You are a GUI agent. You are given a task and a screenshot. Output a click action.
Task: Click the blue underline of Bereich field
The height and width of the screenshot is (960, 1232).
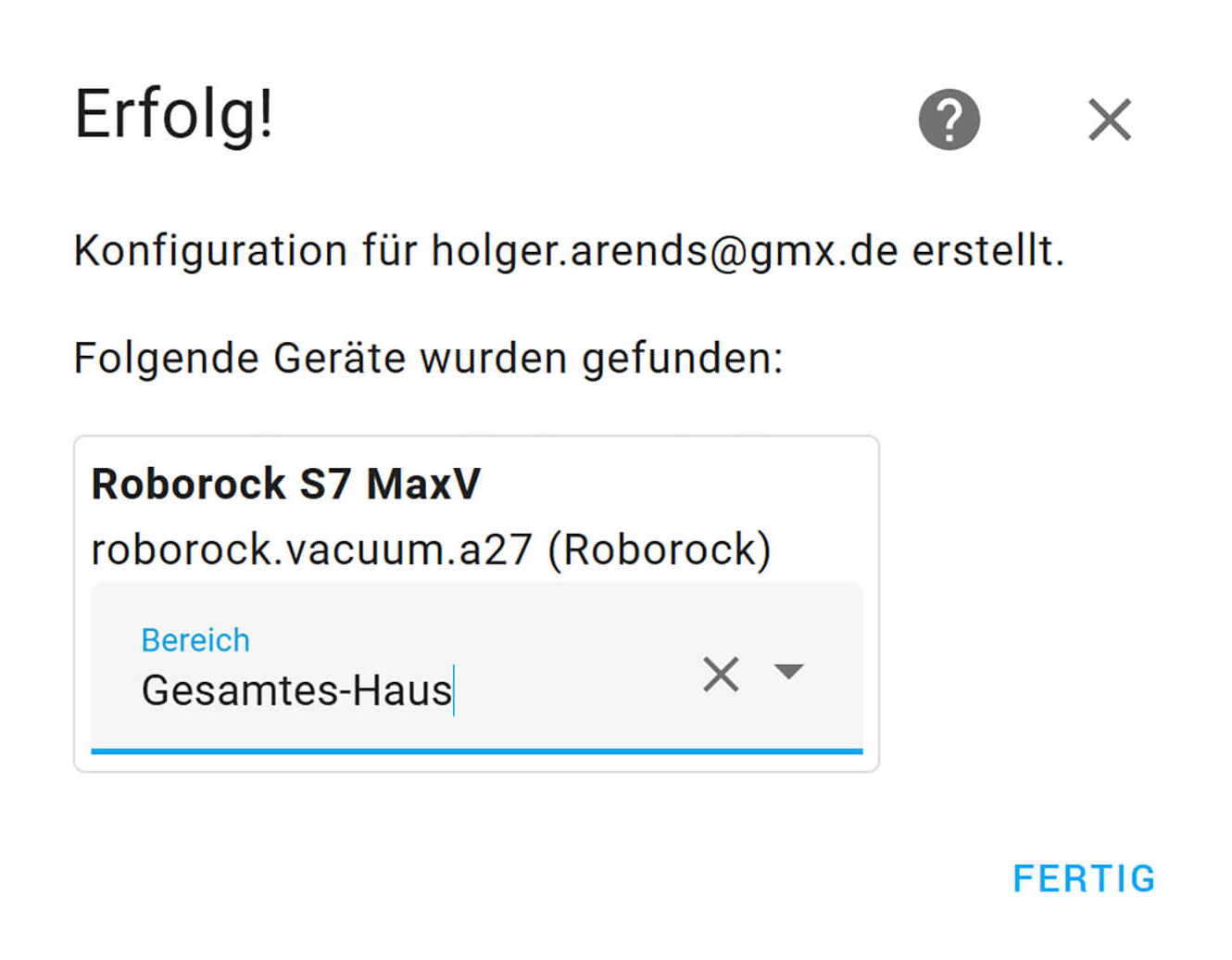click(x=476, y=751)
